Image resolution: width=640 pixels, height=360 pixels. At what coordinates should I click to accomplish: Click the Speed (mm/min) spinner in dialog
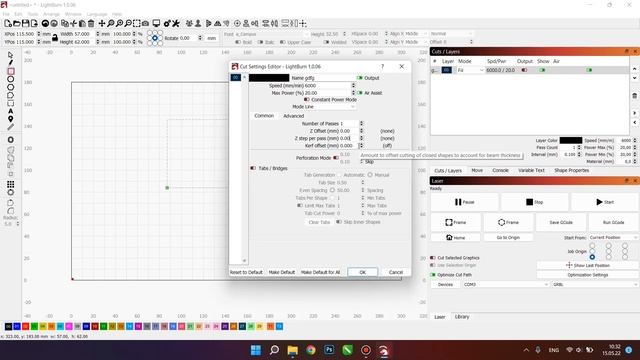coord(353,85)
